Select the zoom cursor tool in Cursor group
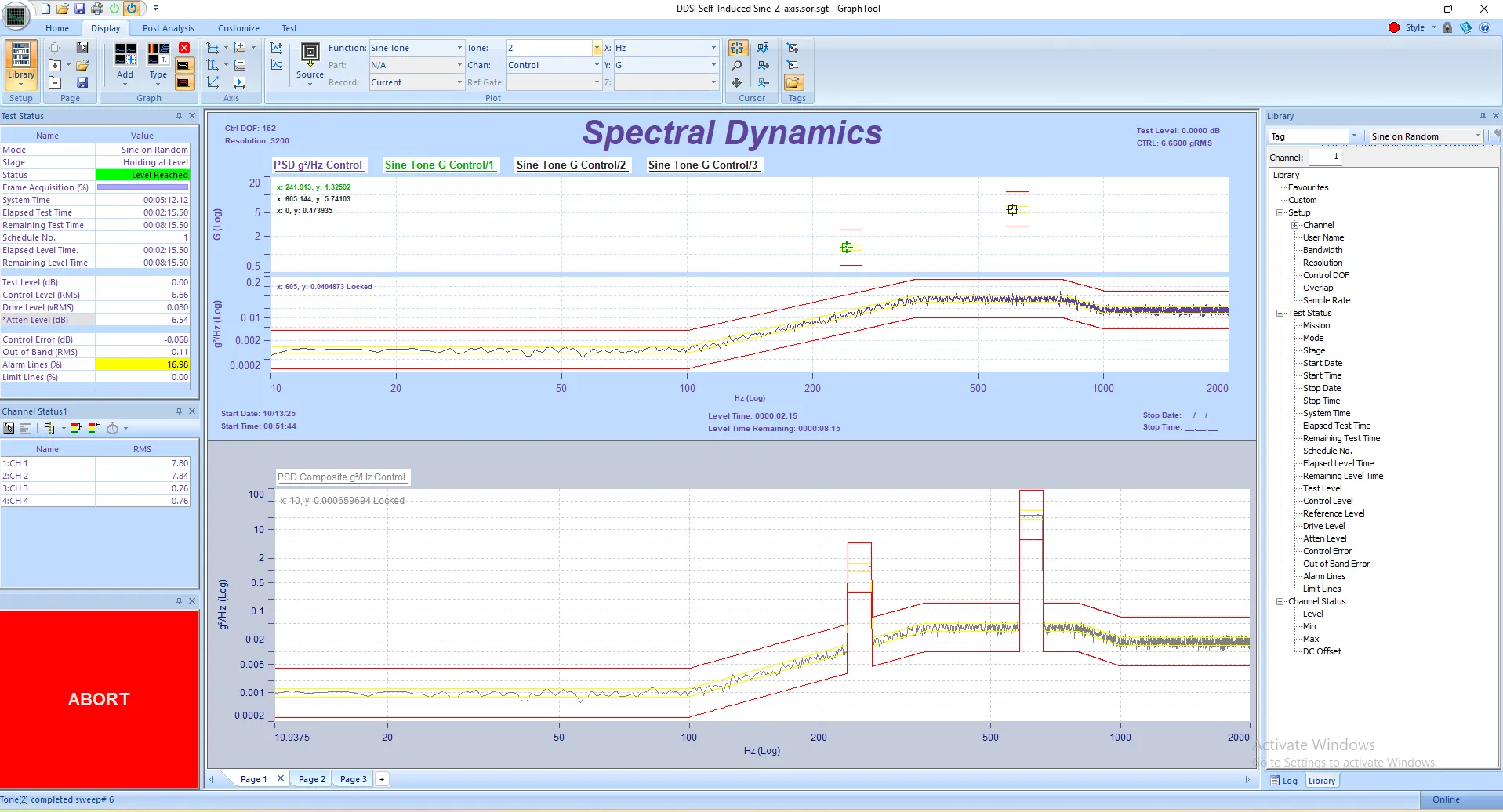Screen dimensions: 1503x812 click(x=736, y=65)
